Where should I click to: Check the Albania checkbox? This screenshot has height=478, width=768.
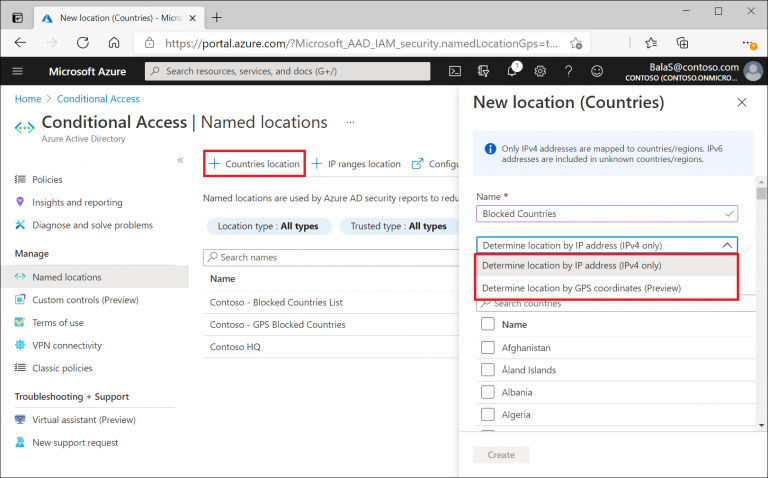(488, 392)
